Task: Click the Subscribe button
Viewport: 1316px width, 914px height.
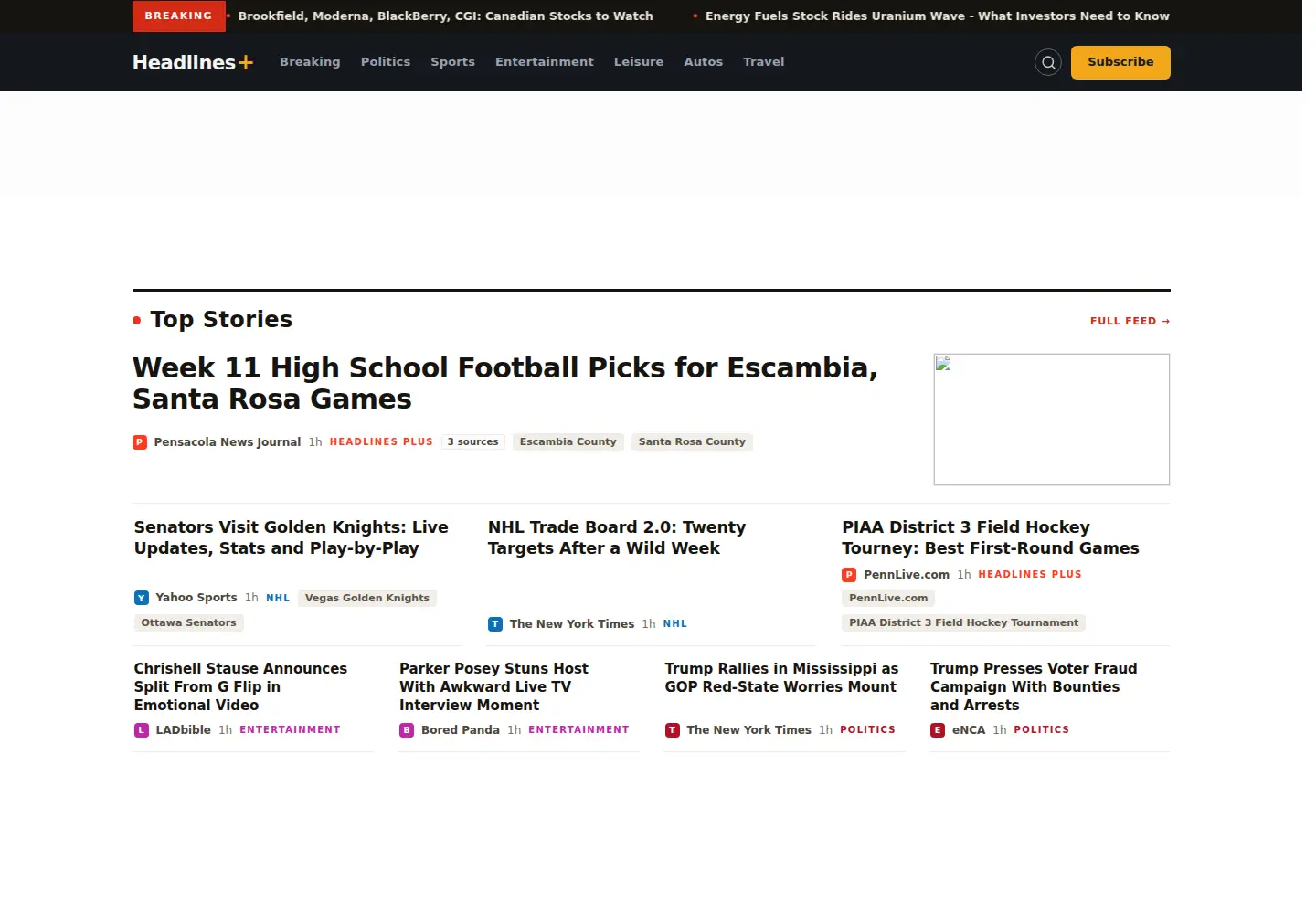Action: tap(1120, 62)
